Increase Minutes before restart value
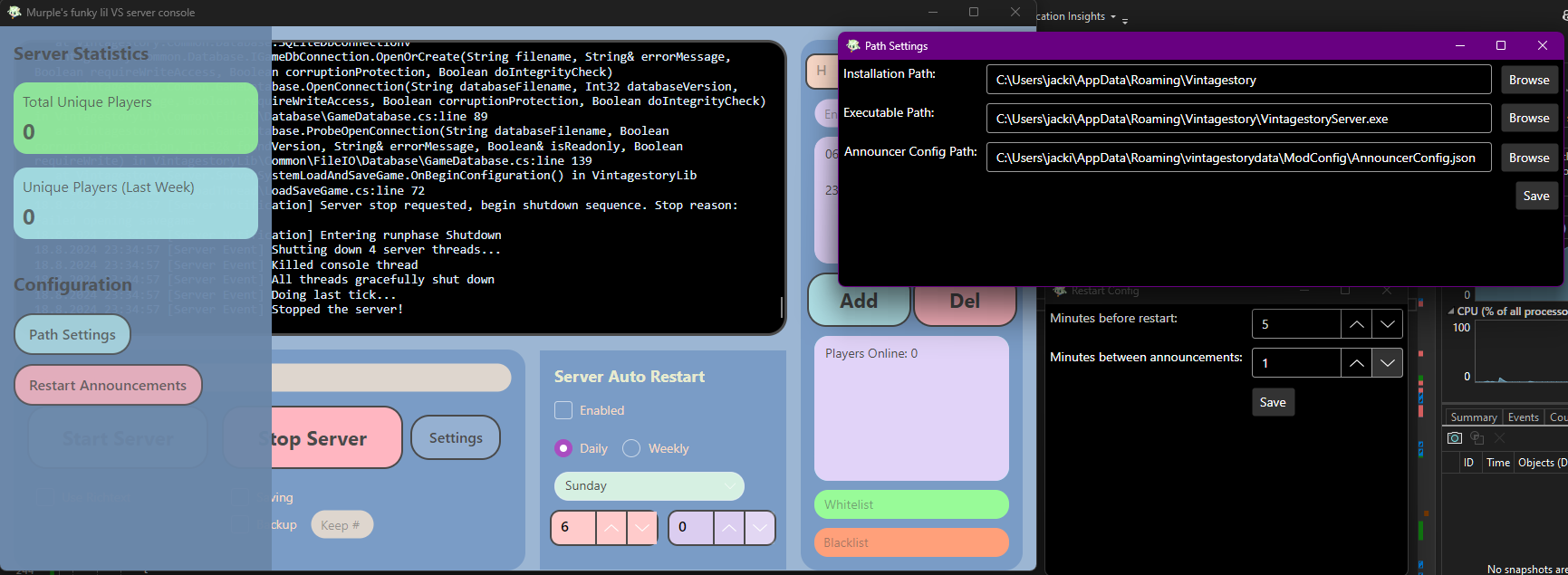 click(1356, 324)
